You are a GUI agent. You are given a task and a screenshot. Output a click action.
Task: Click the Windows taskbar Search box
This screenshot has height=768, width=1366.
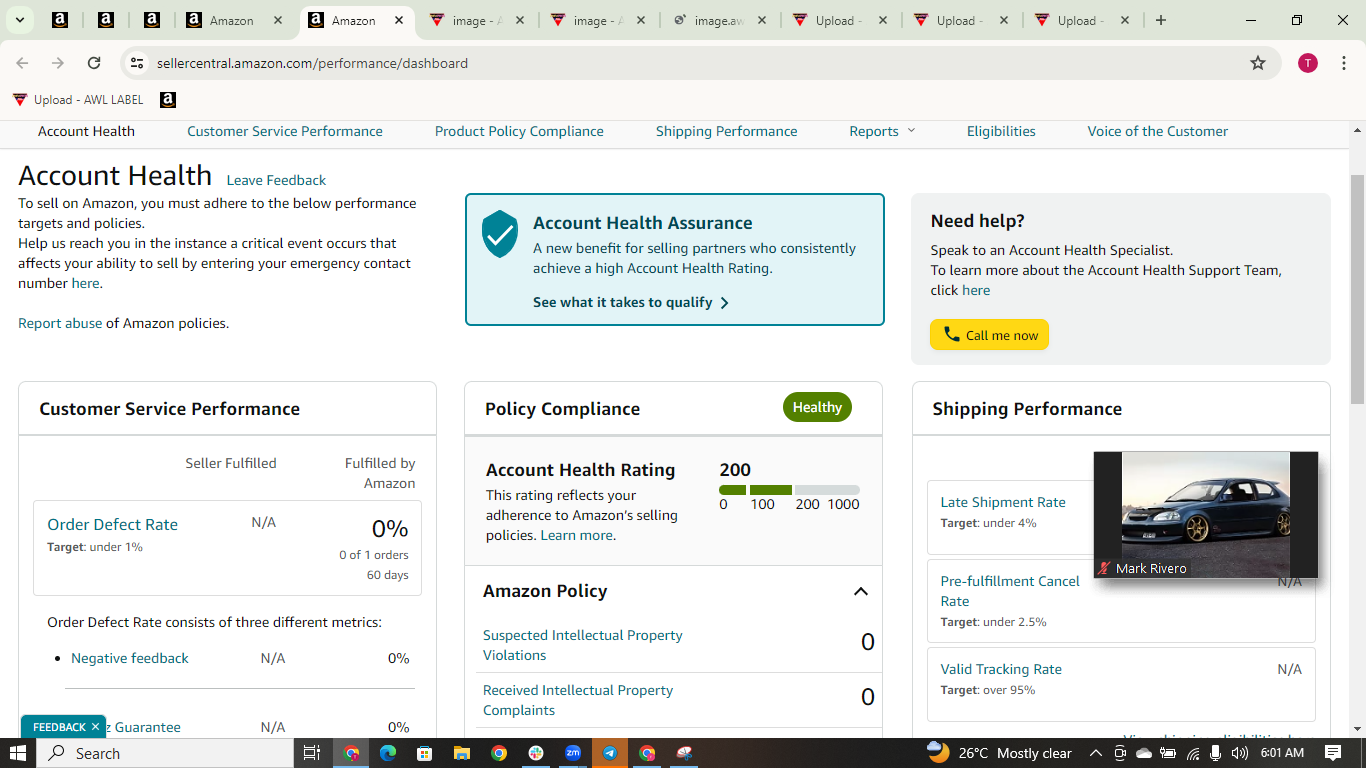click(165, 753)
